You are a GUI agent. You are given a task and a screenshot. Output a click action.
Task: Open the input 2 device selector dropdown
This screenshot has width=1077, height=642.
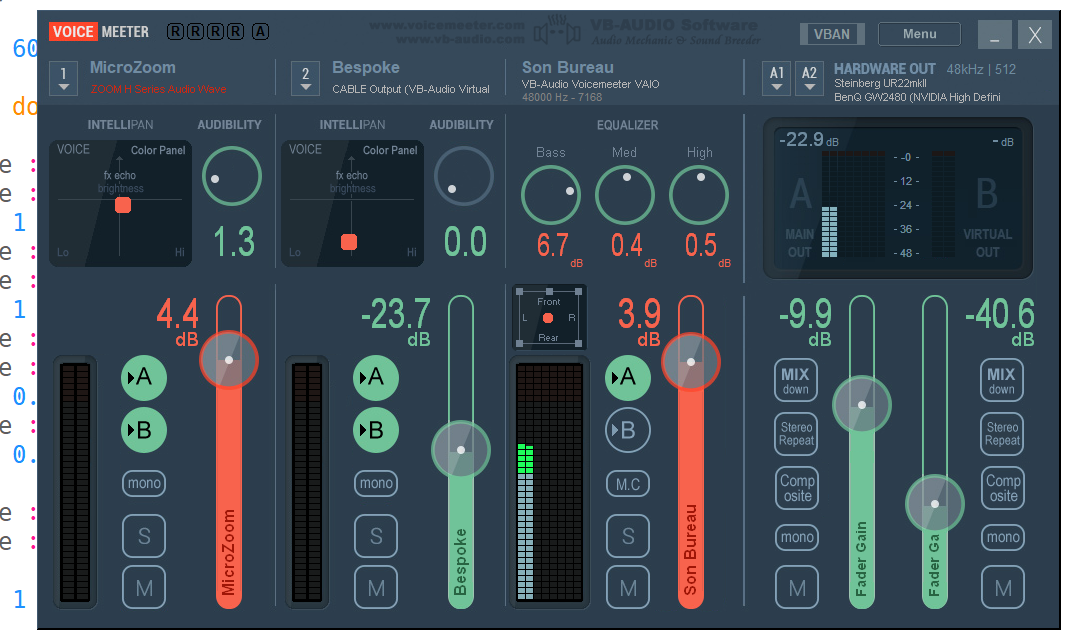pos(306,78)
